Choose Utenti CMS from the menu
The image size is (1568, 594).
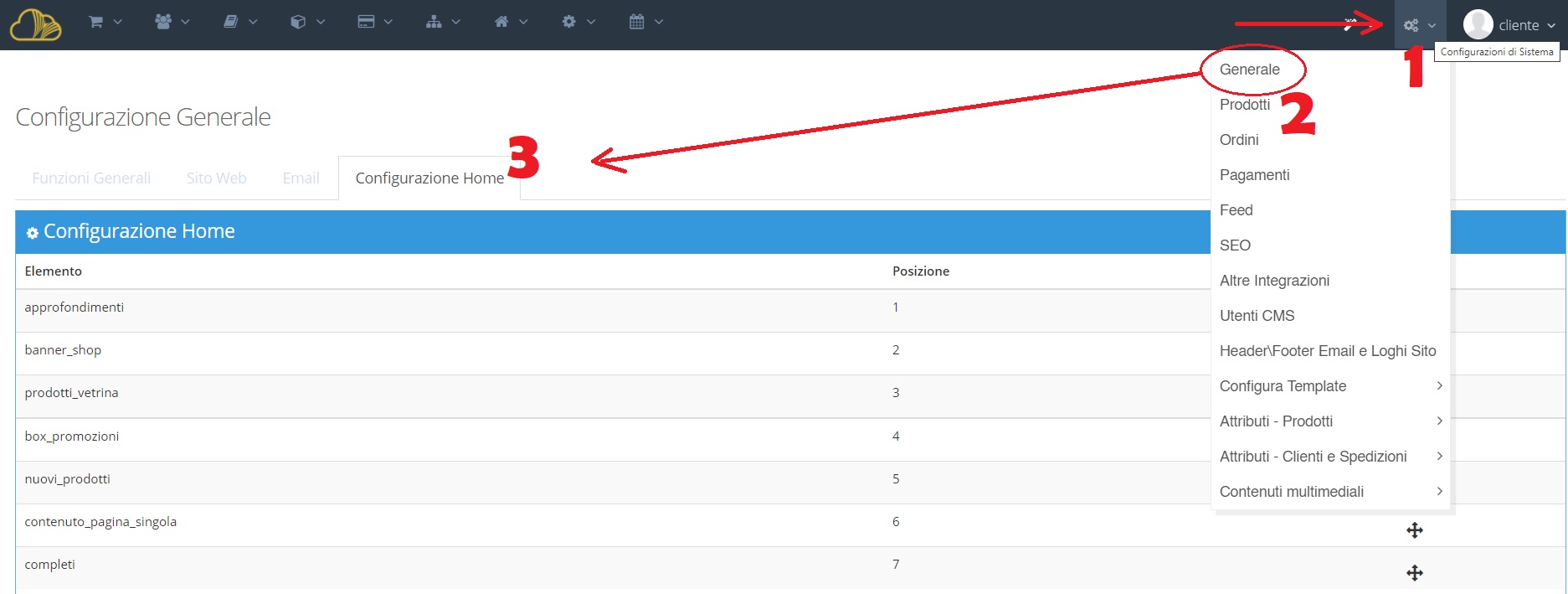[1257, 316]
